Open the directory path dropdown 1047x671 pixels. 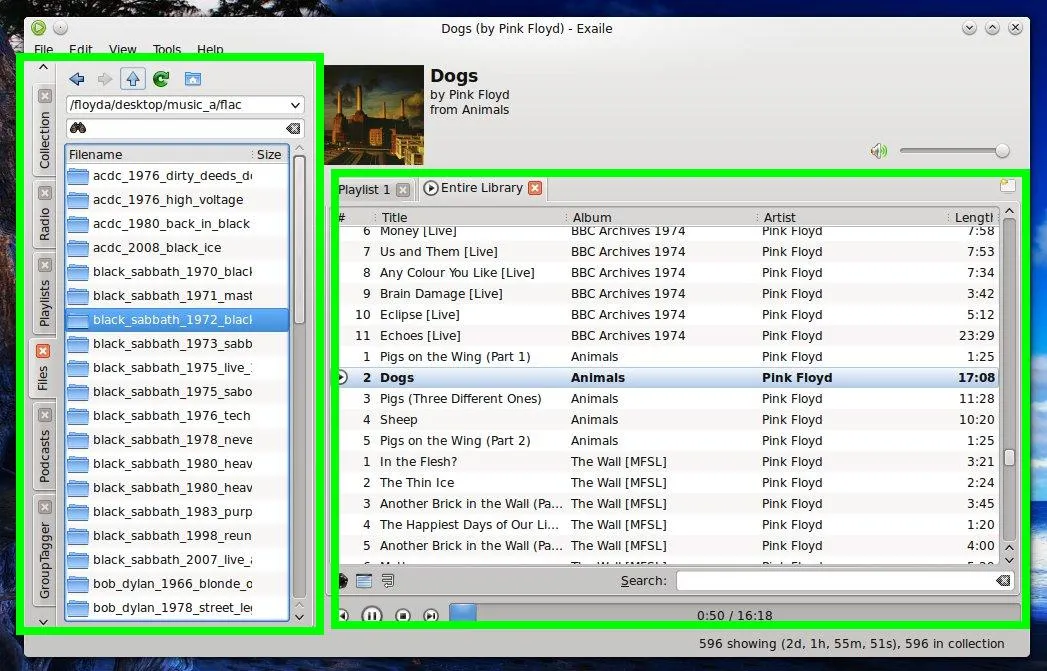click(294, 105)
